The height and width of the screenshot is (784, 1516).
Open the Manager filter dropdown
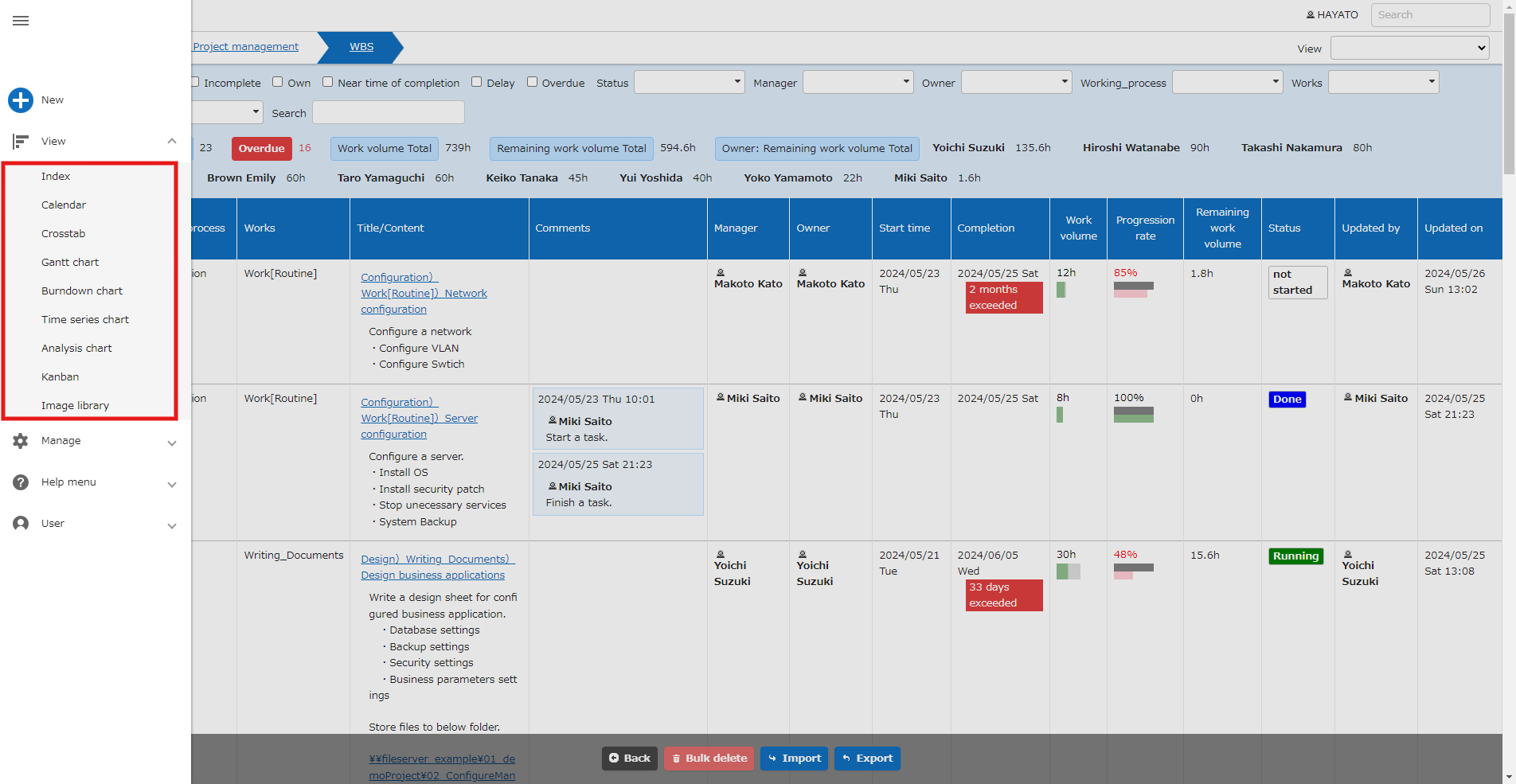tap(858, 82)
